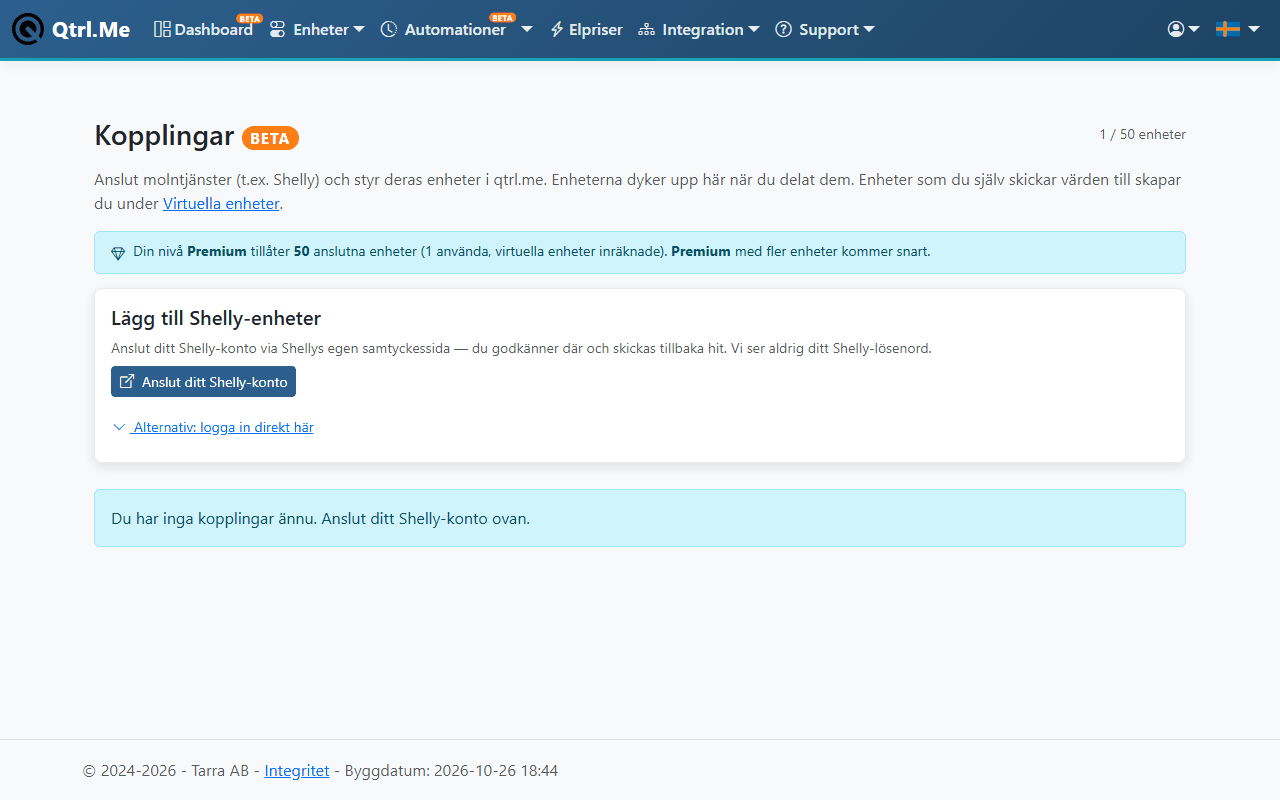
Task: Click the diamond Premium tier icon
Action: (118, 253)
